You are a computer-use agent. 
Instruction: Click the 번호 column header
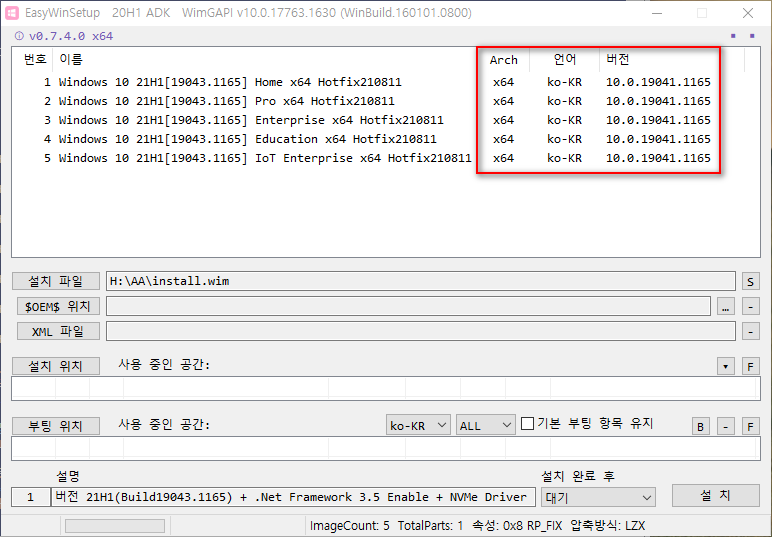pyautogui.click(x=35, y=60)
